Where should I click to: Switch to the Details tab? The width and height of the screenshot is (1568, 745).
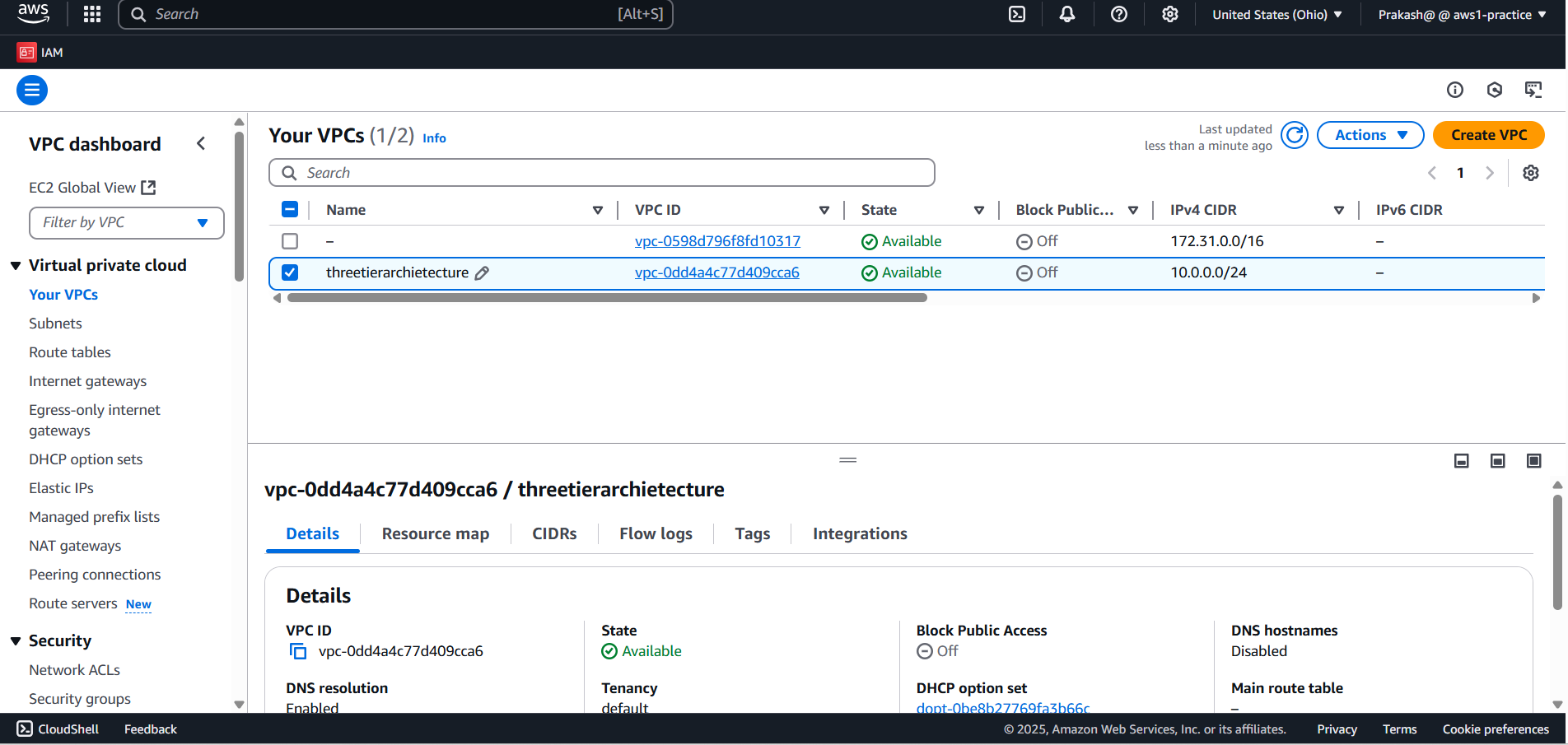click(x=313, y=533)
